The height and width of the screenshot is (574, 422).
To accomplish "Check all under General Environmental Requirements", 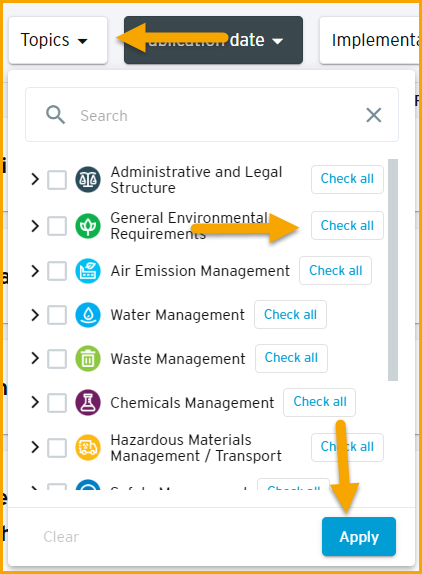I will tap(347, 226).
